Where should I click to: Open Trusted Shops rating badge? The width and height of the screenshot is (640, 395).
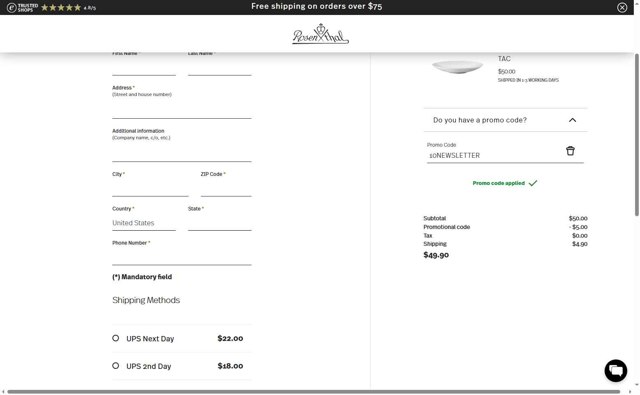point(51,7)
